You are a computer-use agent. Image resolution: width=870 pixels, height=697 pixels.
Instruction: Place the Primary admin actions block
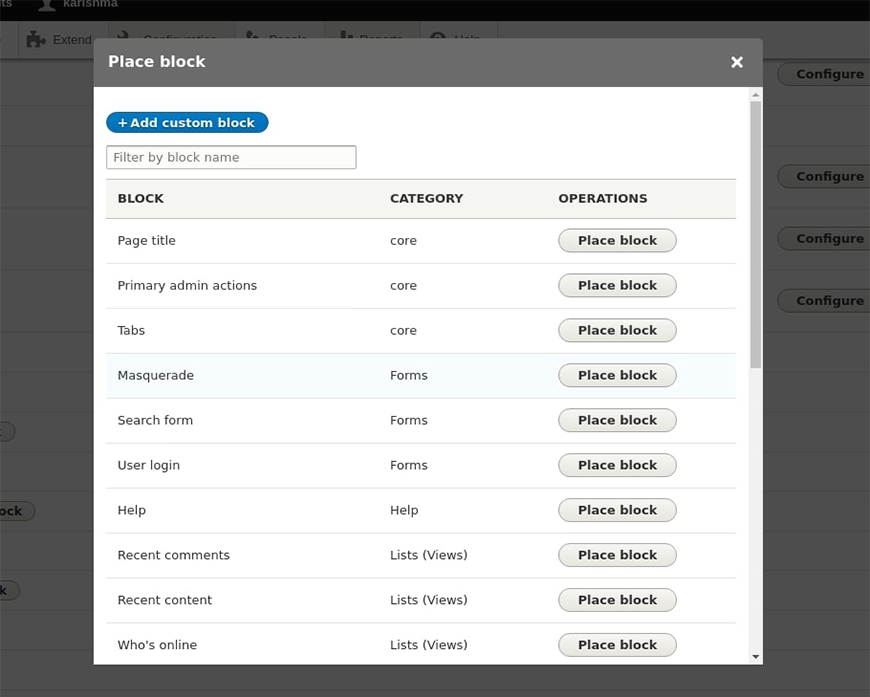(x=617, y=286)
